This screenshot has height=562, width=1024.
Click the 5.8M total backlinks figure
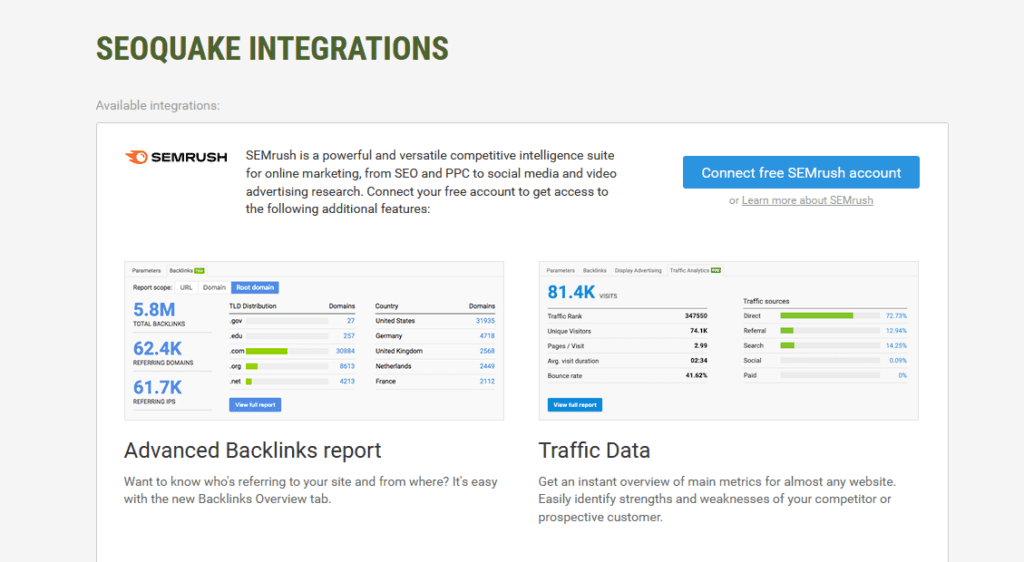point(154,309)
